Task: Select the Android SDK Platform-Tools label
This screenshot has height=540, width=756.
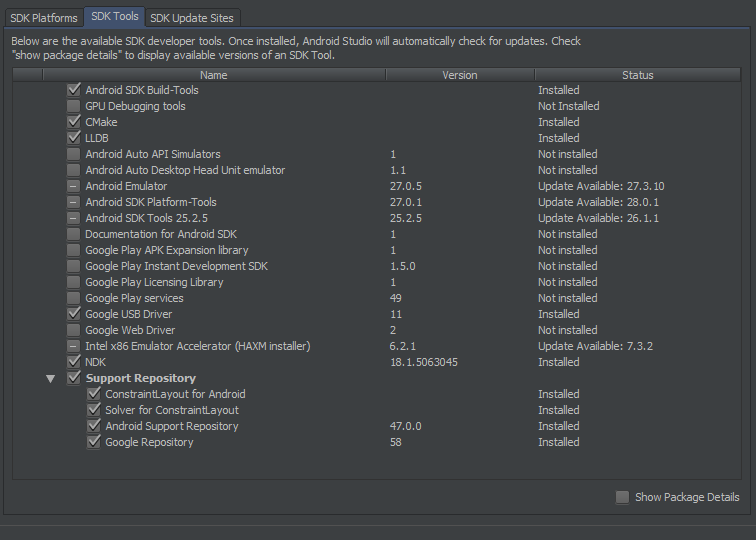Action: point(151,202)
